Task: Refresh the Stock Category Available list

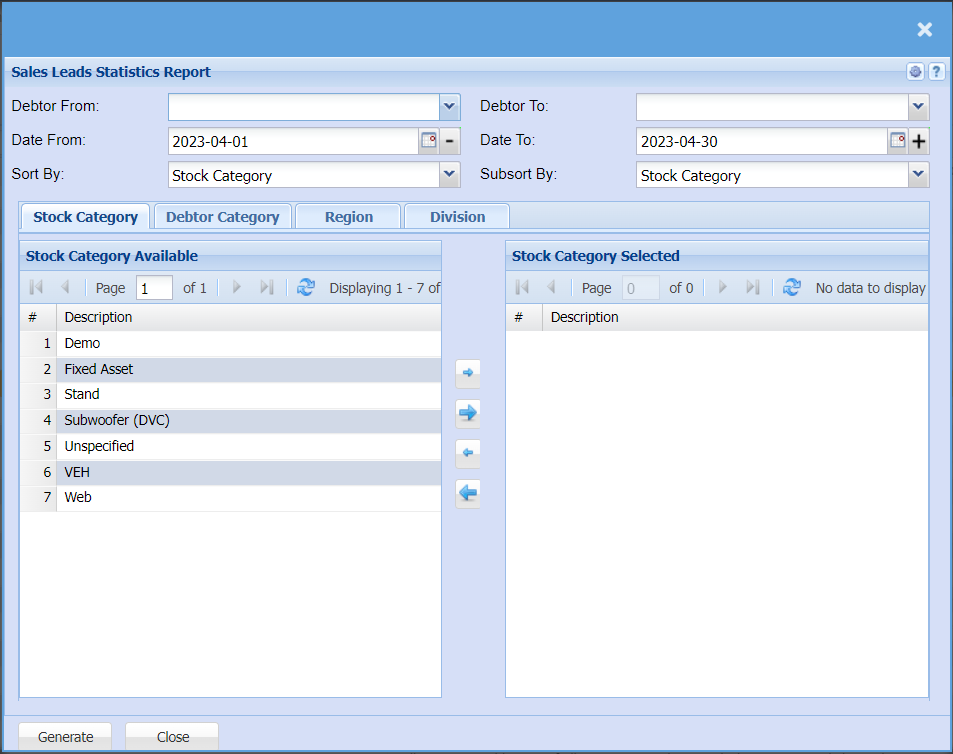Action: point(306,288)
